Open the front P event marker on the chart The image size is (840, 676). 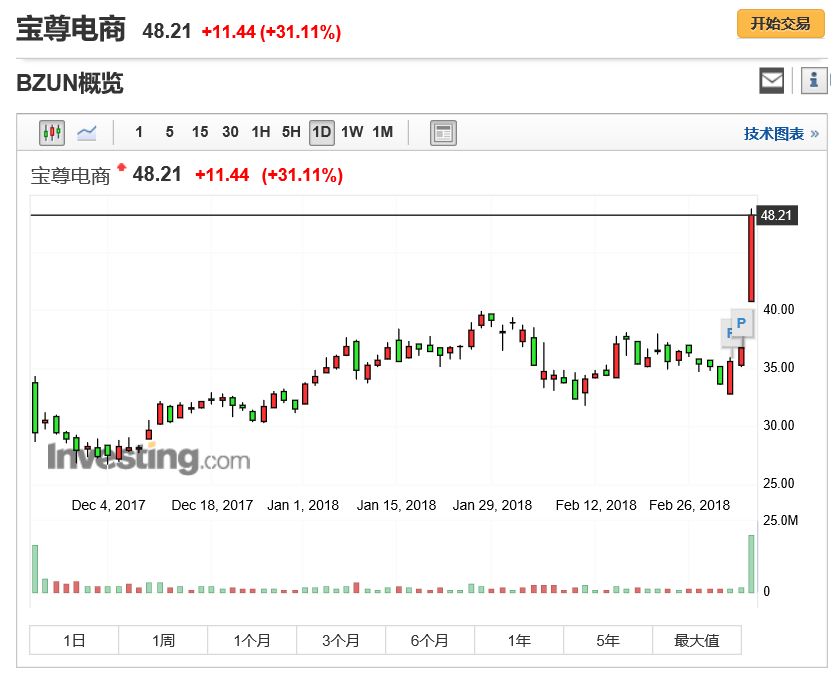tap(740, 324)
